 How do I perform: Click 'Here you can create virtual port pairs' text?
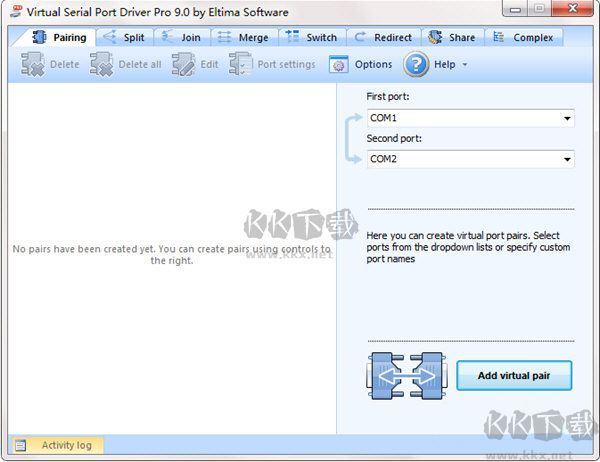tap(468, 247)
